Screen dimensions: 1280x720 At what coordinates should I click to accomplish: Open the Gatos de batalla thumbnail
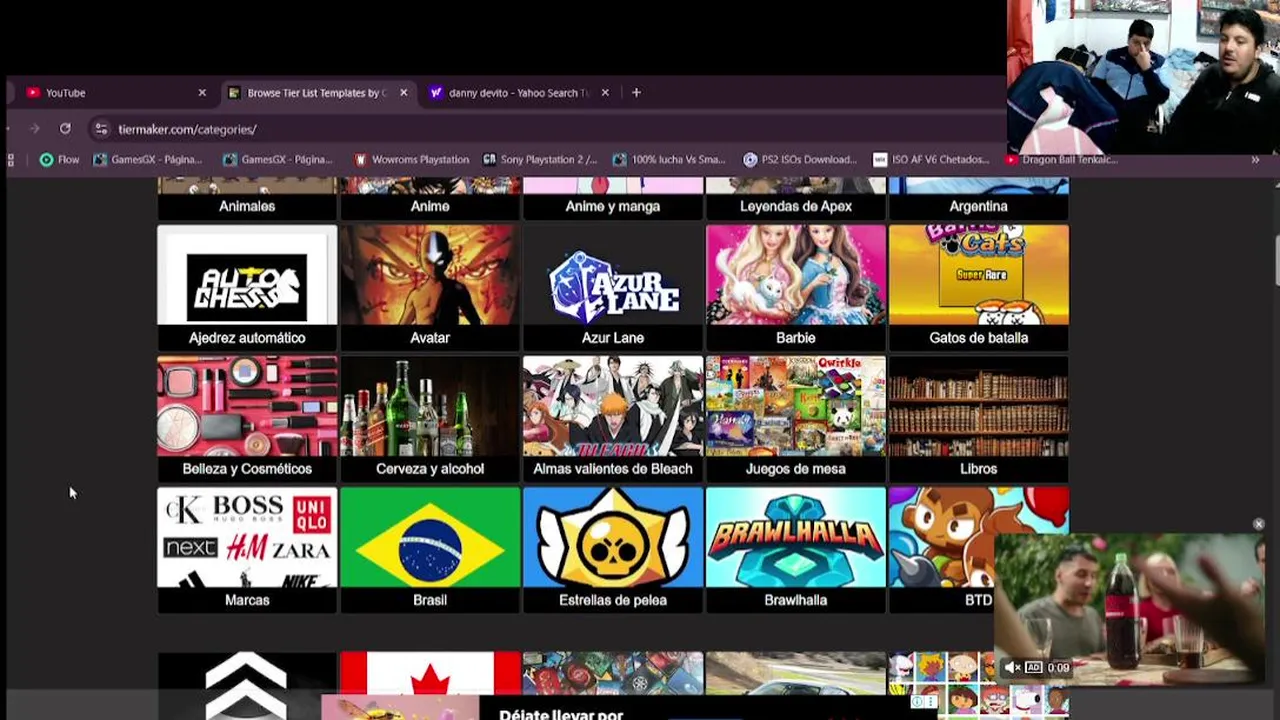979,275
